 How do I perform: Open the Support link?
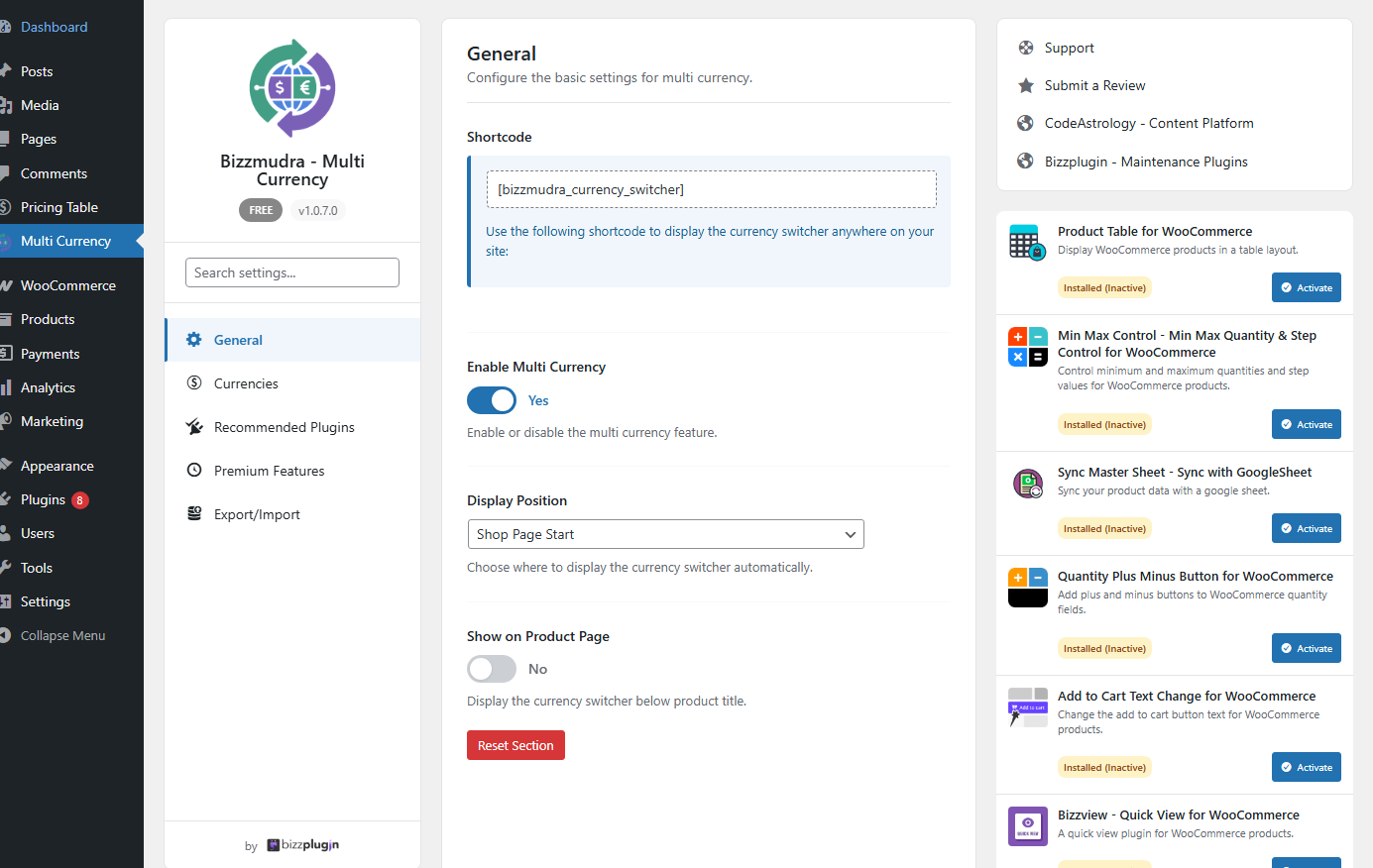(1070, 48)
